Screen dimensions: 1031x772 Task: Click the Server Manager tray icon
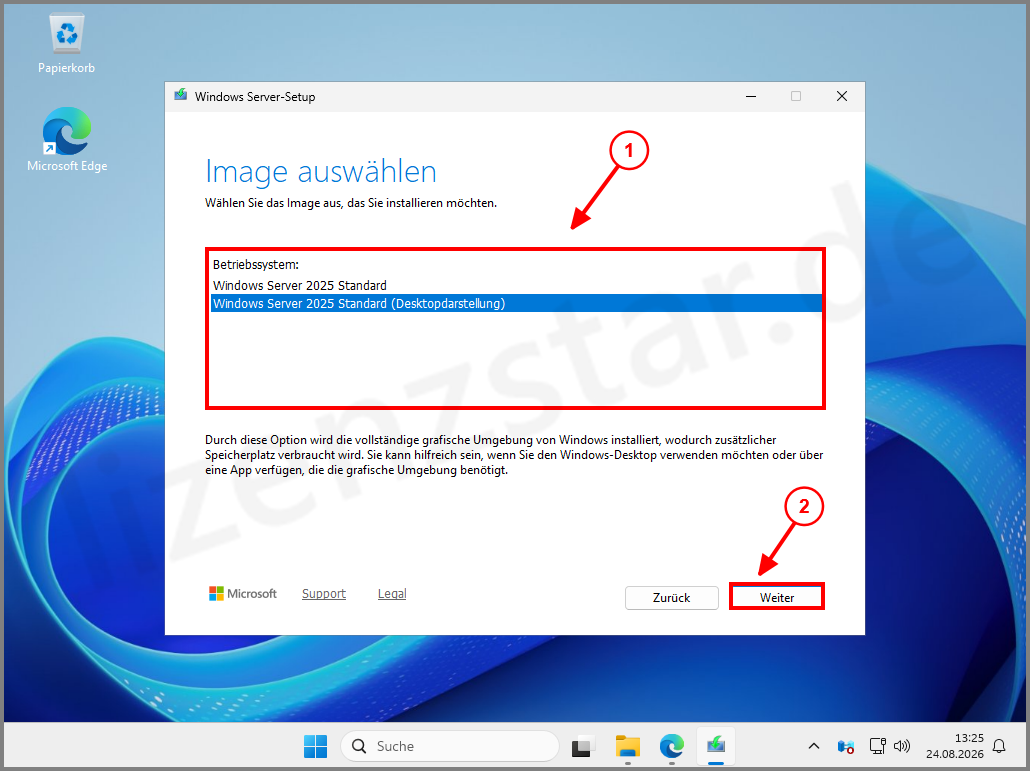click(x=846, y=746)
